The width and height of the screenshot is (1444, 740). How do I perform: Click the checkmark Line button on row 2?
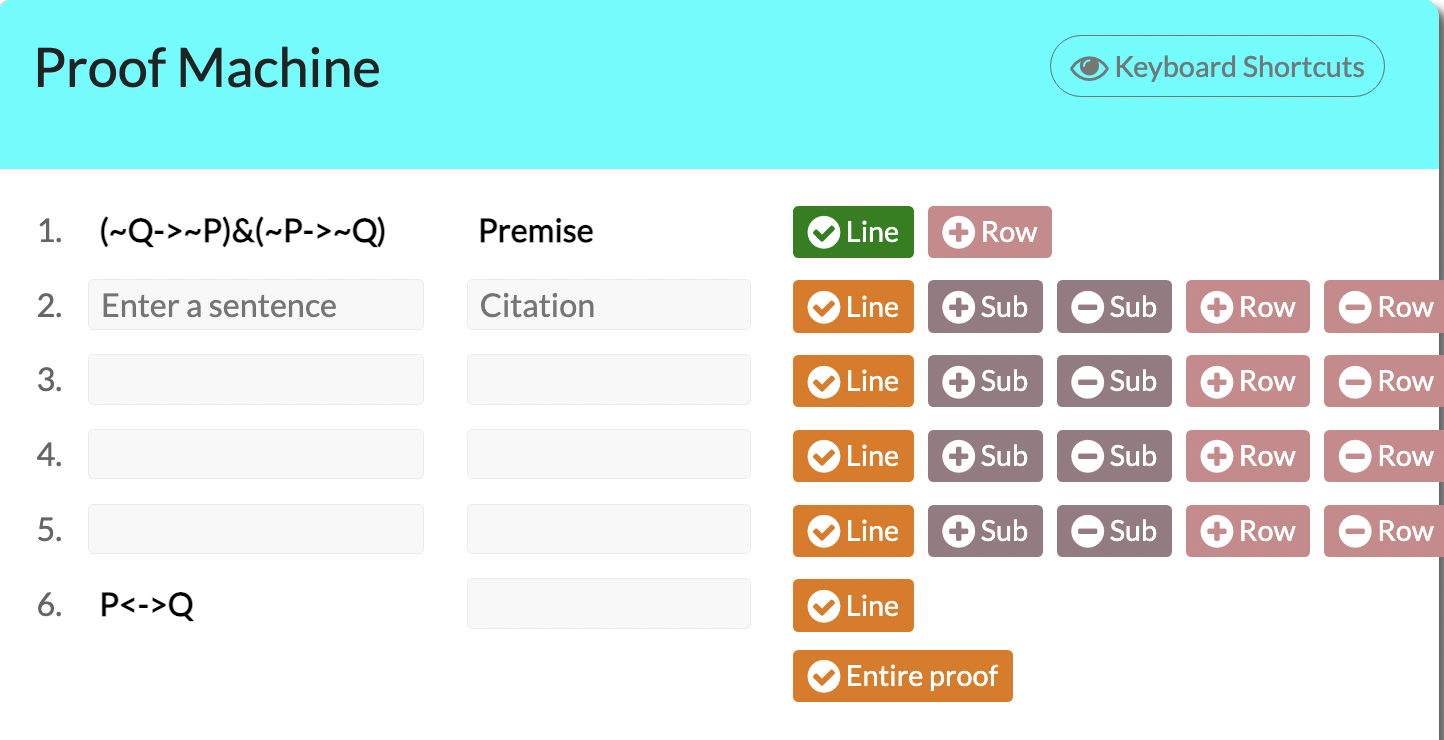click(853, 307)
